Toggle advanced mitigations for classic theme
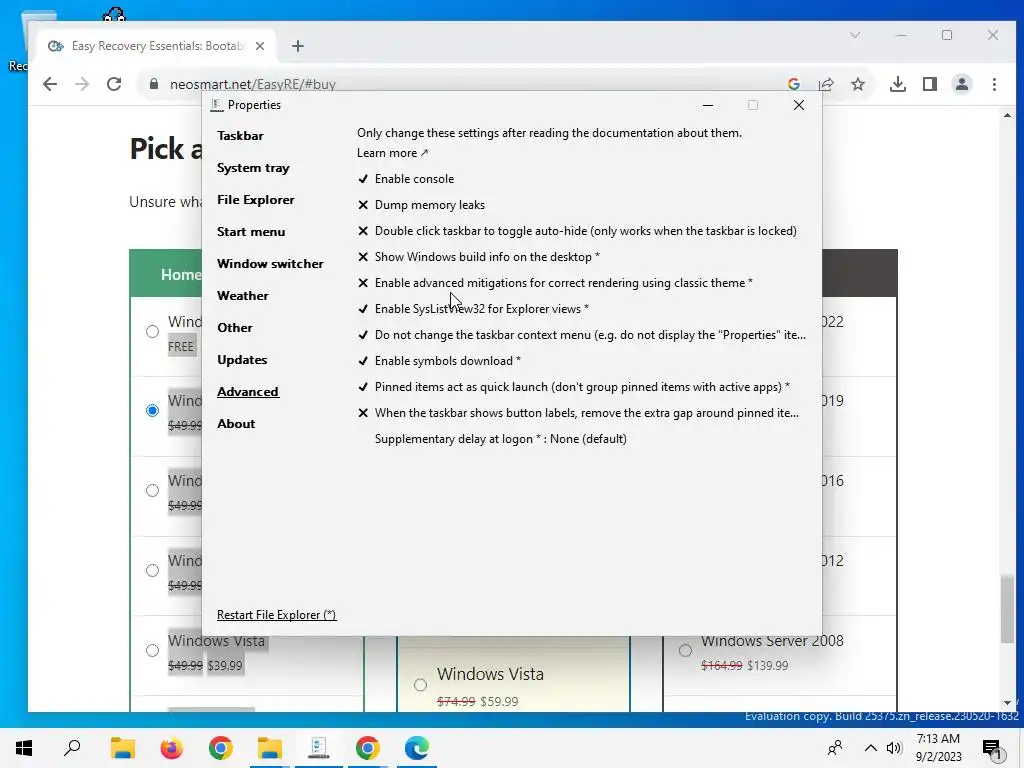1024x768 pixels. tap(555, 283)
